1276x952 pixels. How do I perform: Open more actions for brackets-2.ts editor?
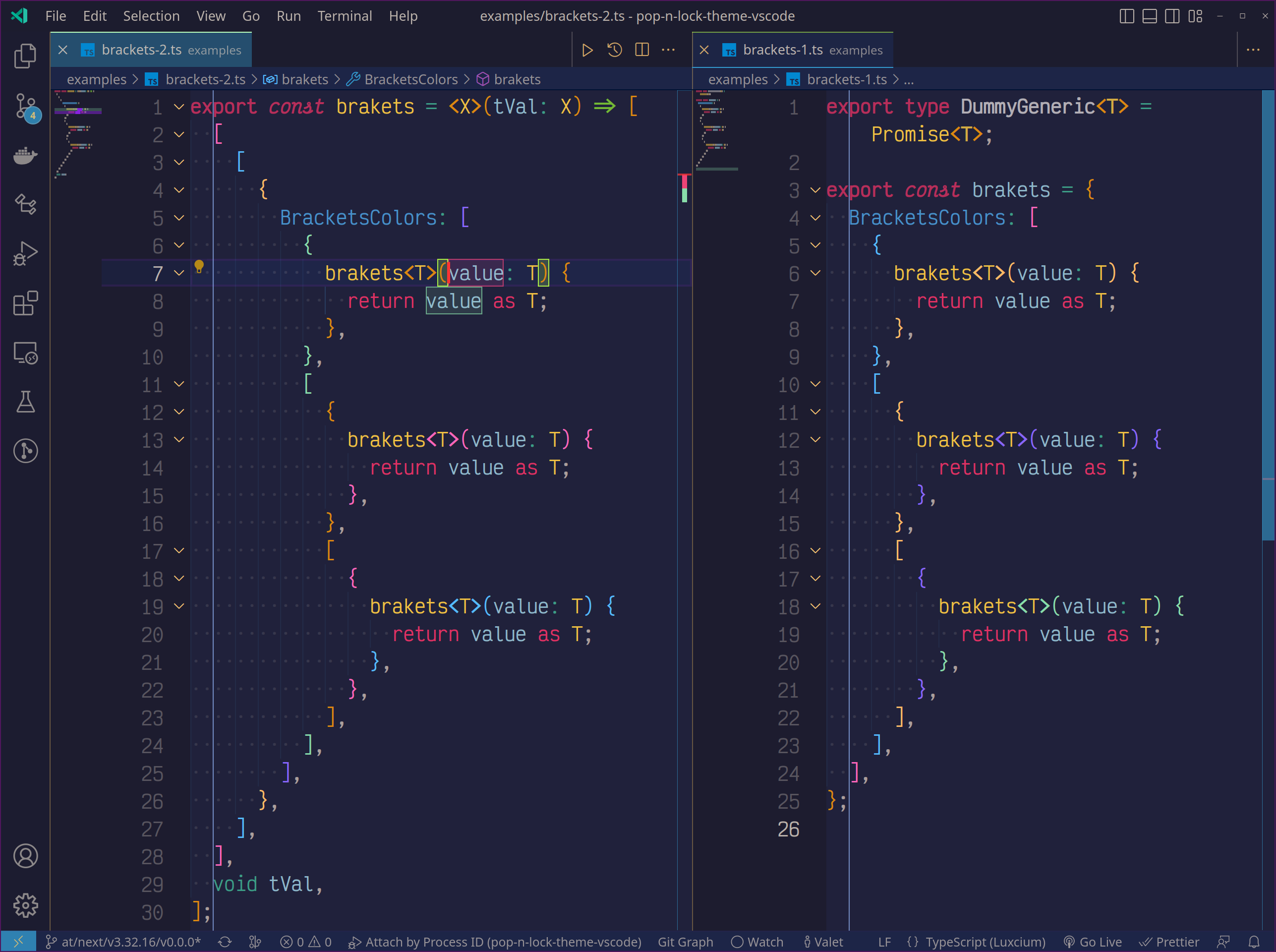(668, 50)
